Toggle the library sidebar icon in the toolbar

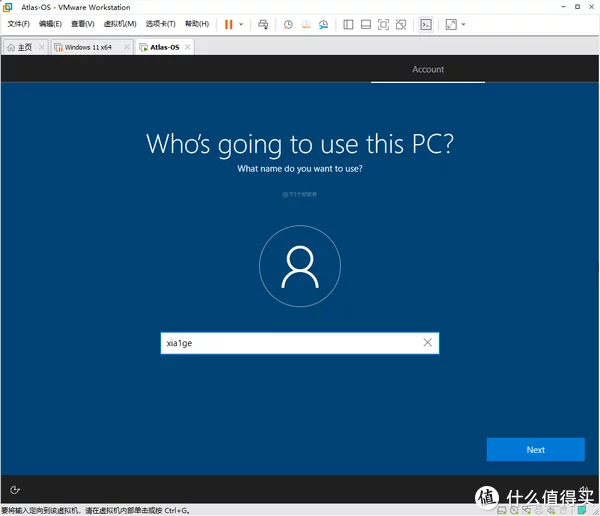348,24
